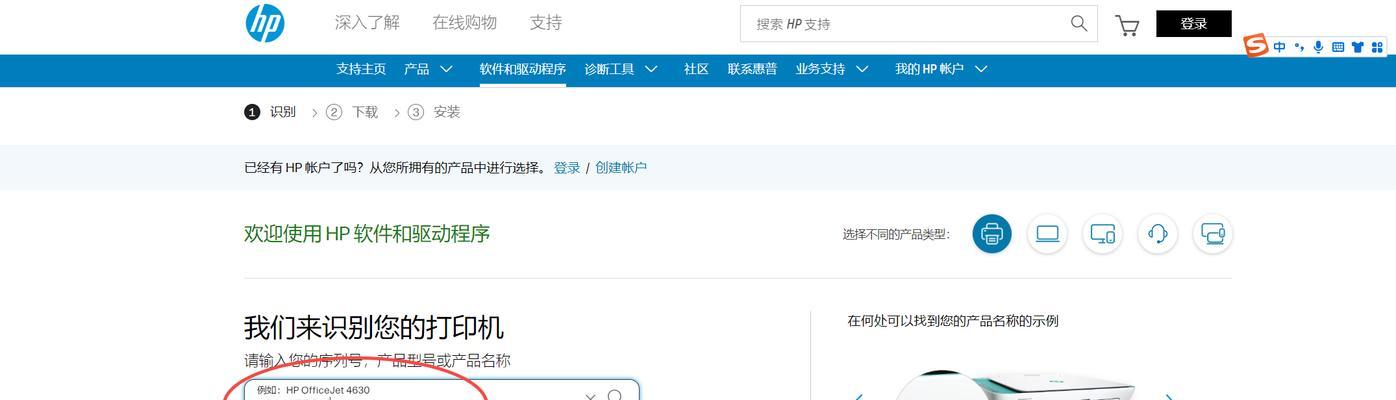Select the monitor-with-device product type icon
The image size is (1396, 400).
tap(1213, 234)
